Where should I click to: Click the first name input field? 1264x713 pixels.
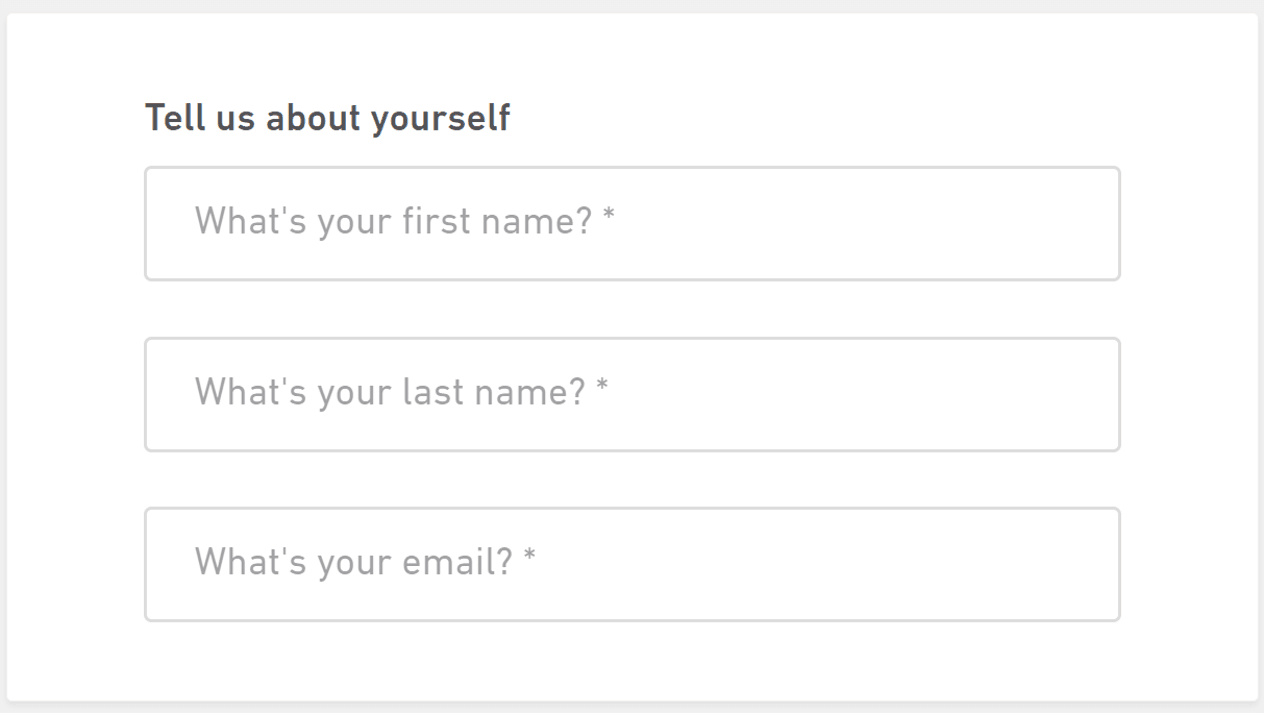[x=632, y=224]
